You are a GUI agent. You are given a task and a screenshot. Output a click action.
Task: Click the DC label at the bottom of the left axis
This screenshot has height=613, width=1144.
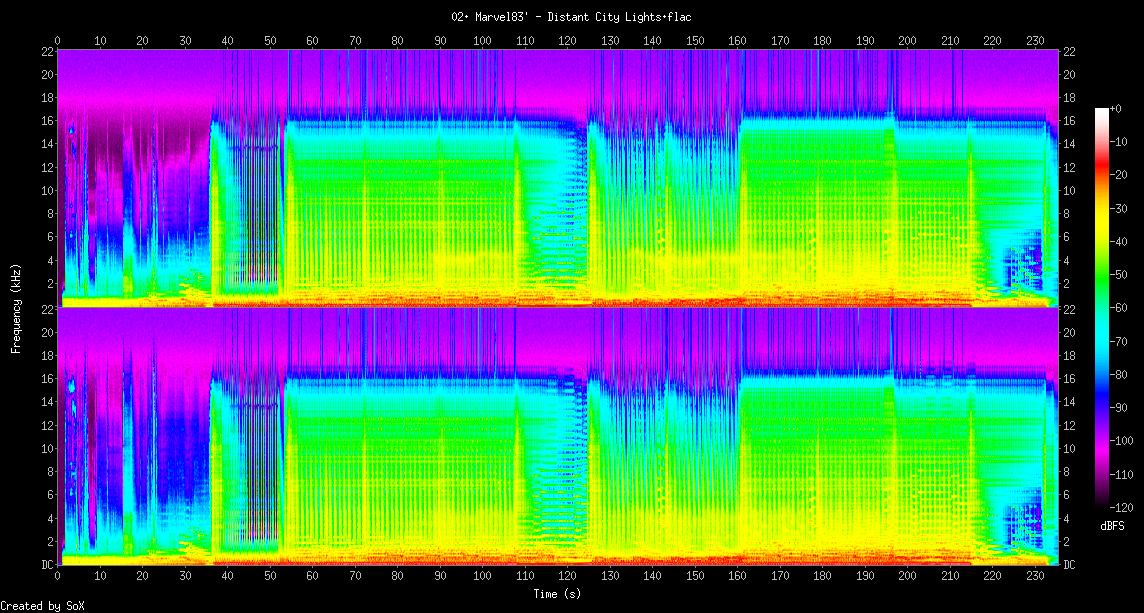tap(47, 565)
